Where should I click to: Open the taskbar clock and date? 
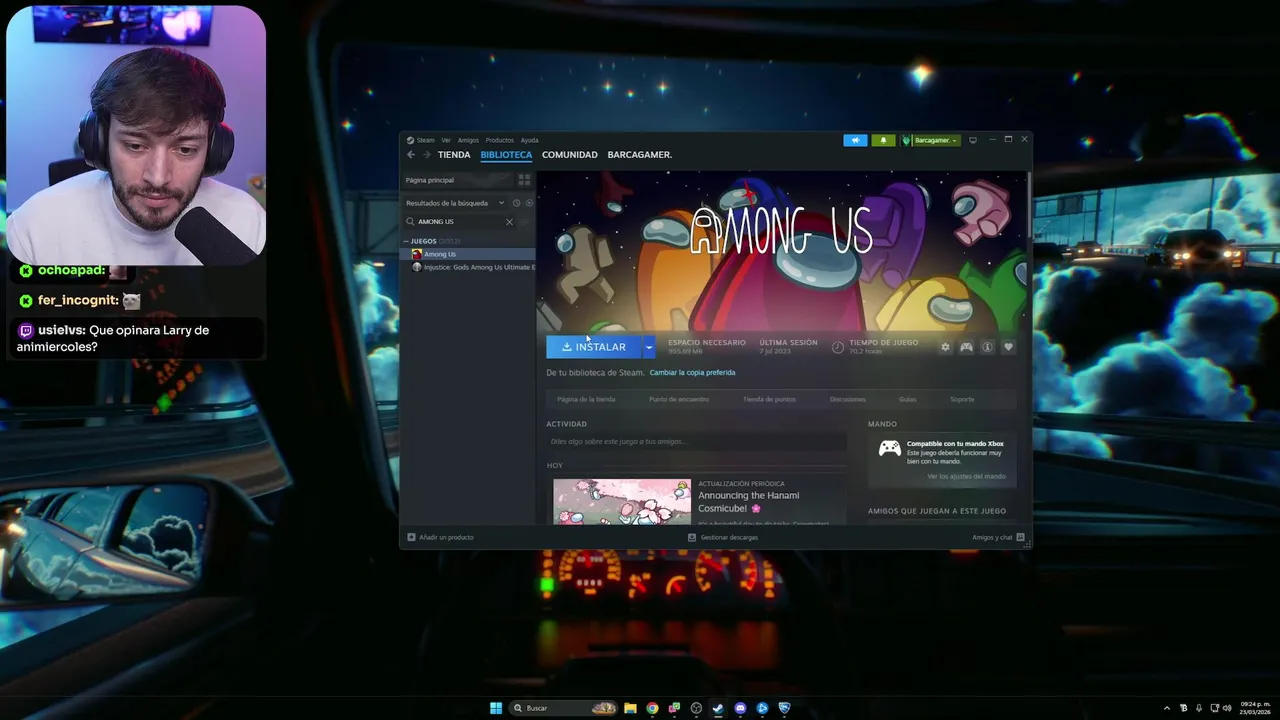tap(1255, 708)
